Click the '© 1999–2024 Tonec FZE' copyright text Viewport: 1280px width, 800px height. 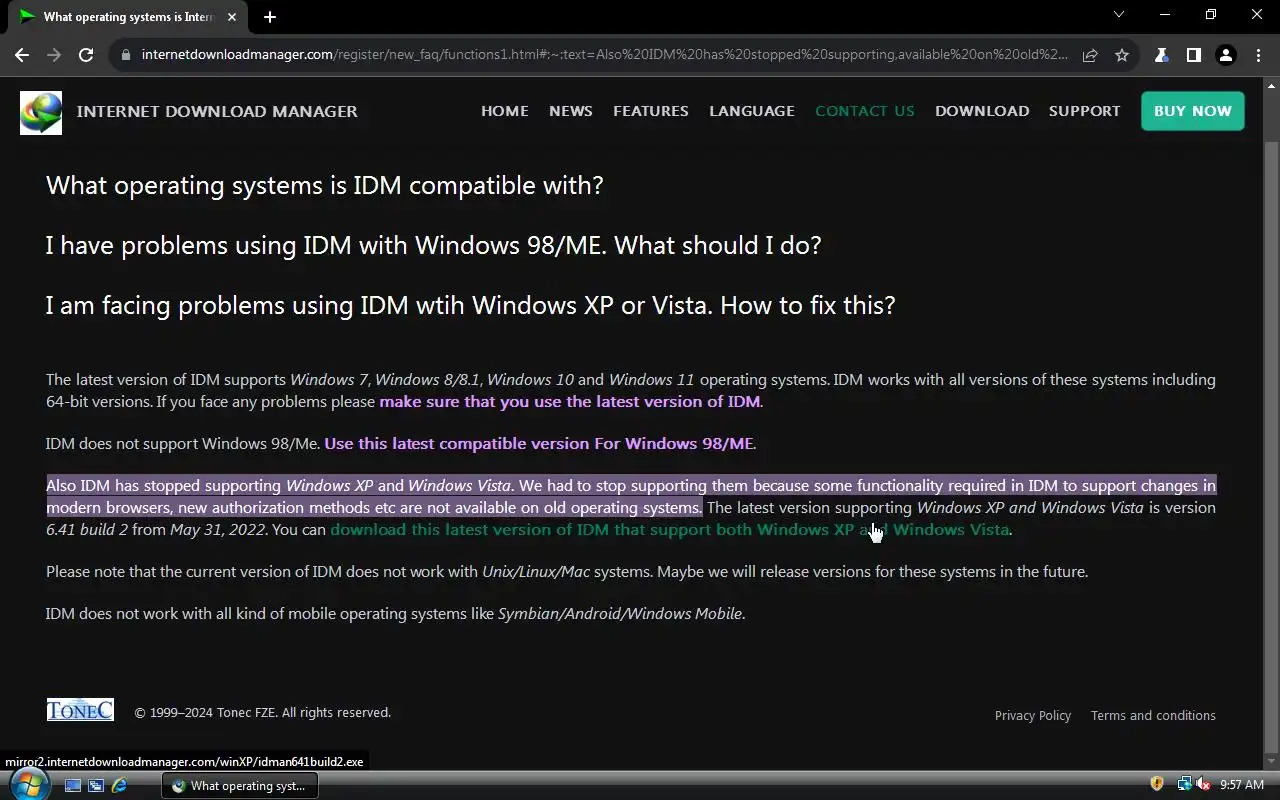(x=263, y=713)
